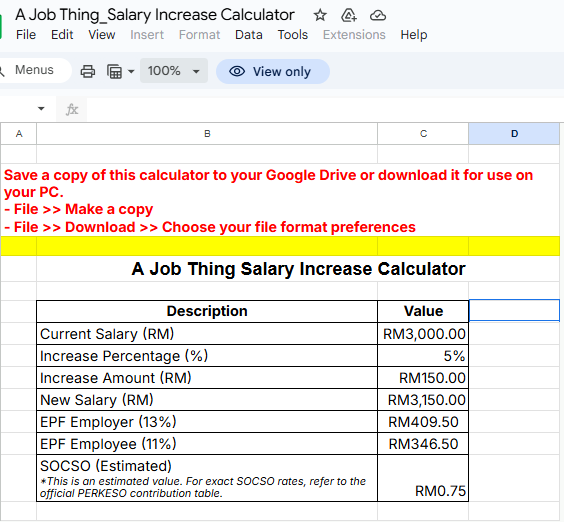Image resolution: width=564 pixels, height=522 pixels.
Task: Open the Help menu
Action: (x=414, y=35)
